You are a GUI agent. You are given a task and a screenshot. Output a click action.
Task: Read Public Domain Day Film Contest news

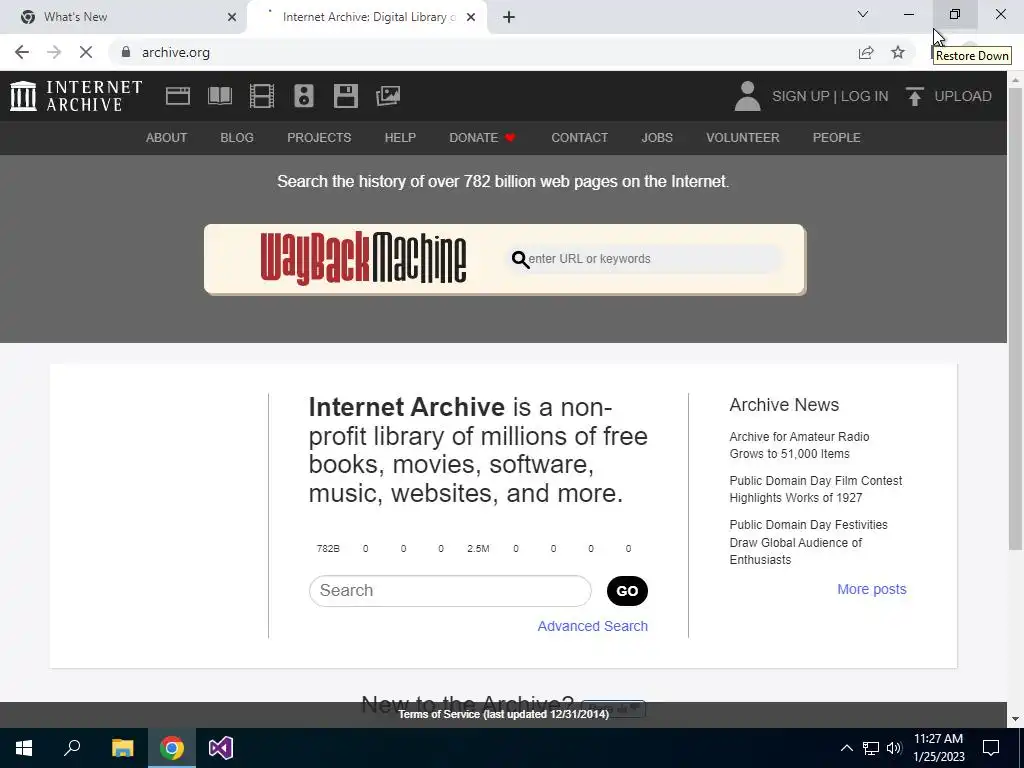pos(816,489)
